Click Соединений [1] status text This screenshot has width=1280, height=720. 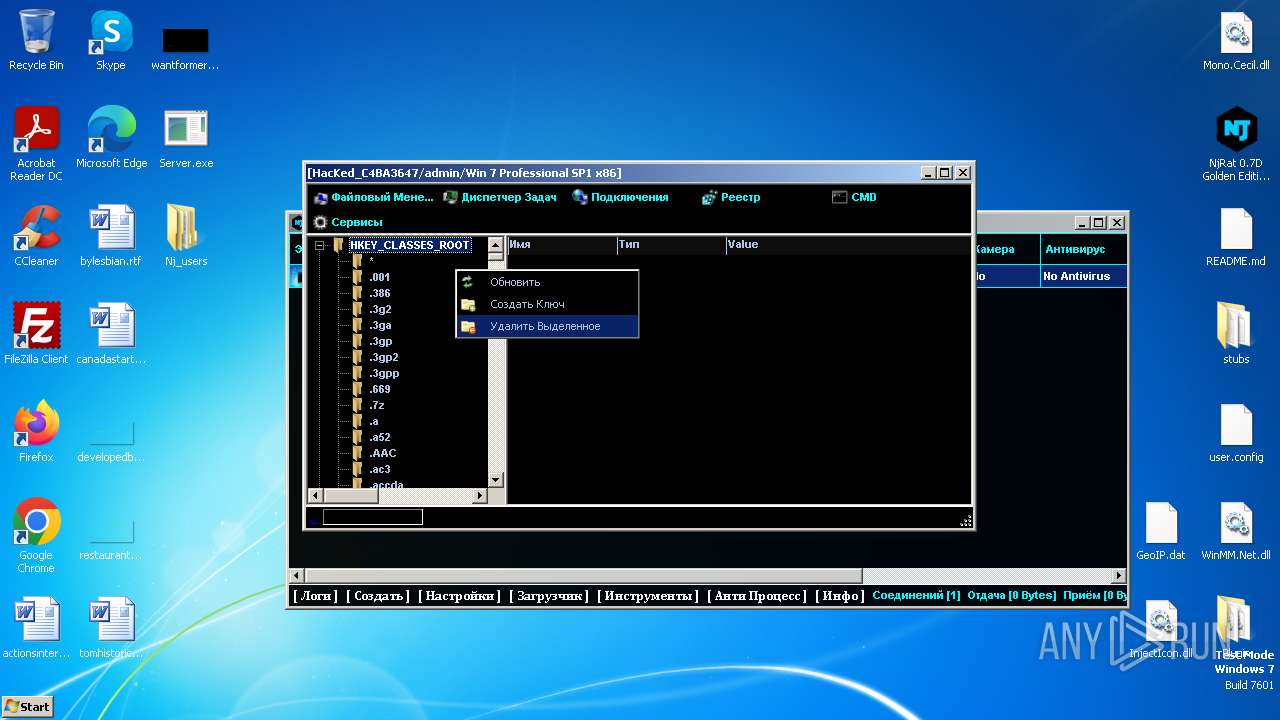[x=916, y=595]
